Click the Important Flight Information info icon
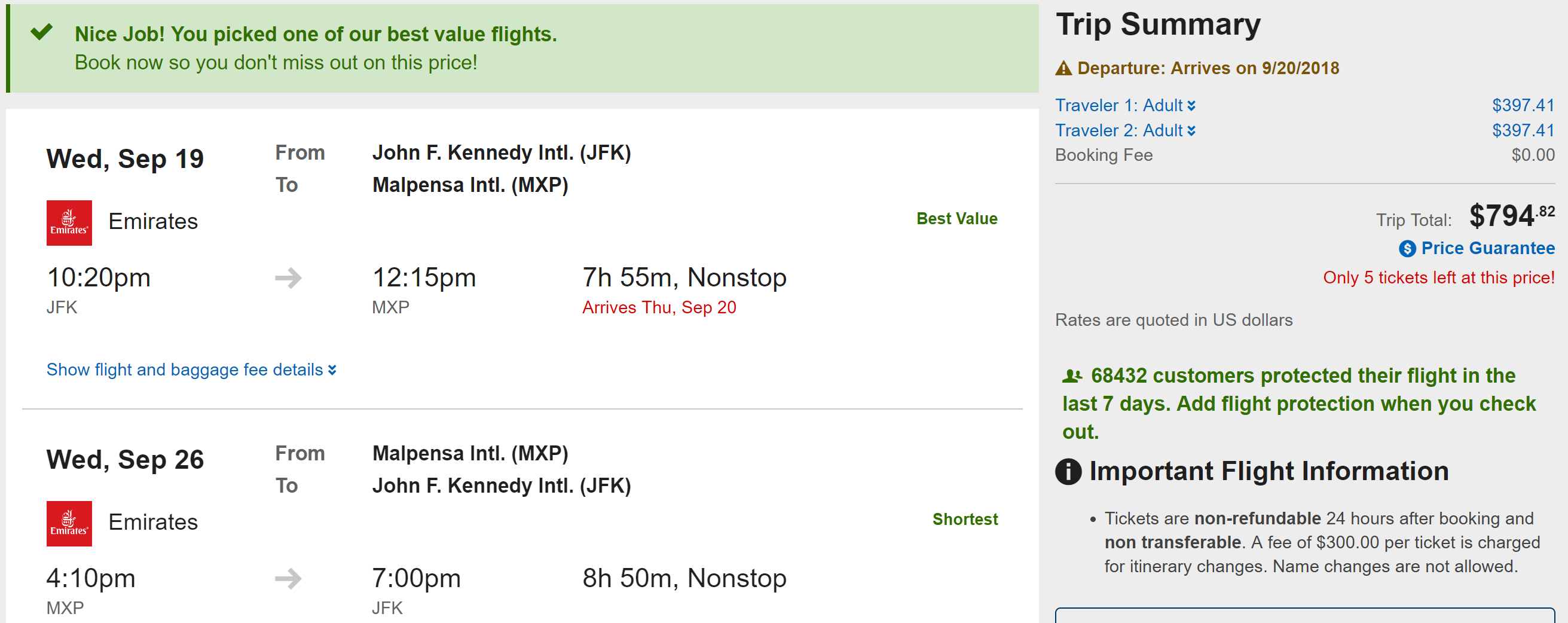The image size is (1568, 623). coord(1068,471)
